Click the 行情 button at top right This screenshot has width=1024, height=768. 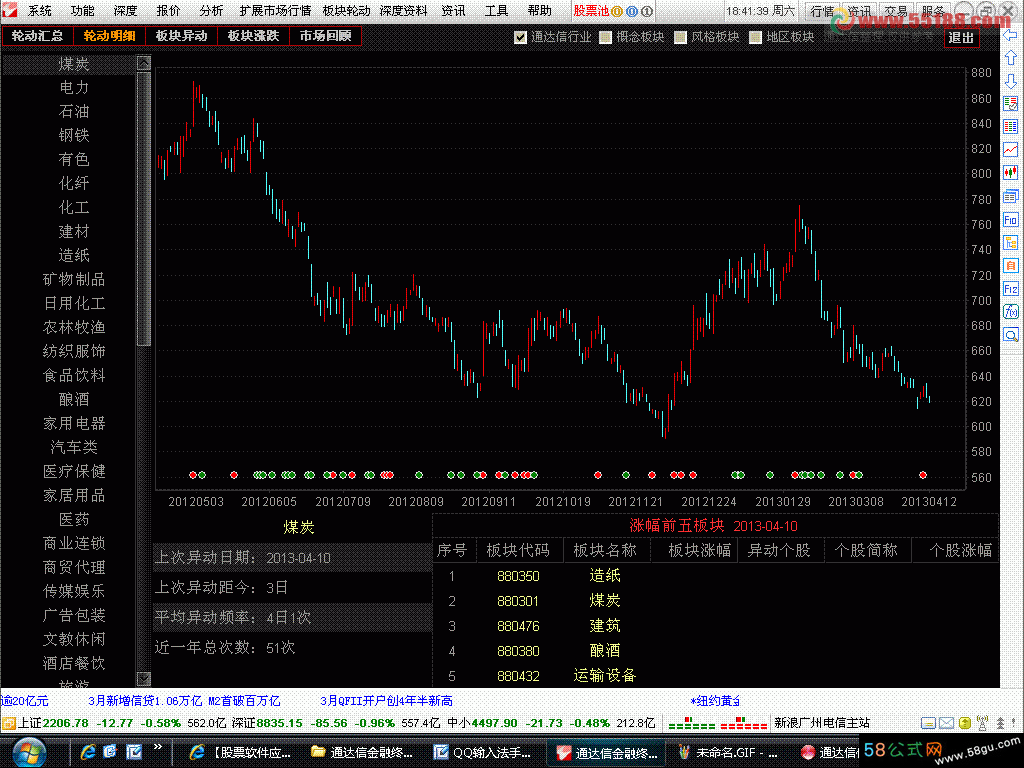tap(822, 11)
